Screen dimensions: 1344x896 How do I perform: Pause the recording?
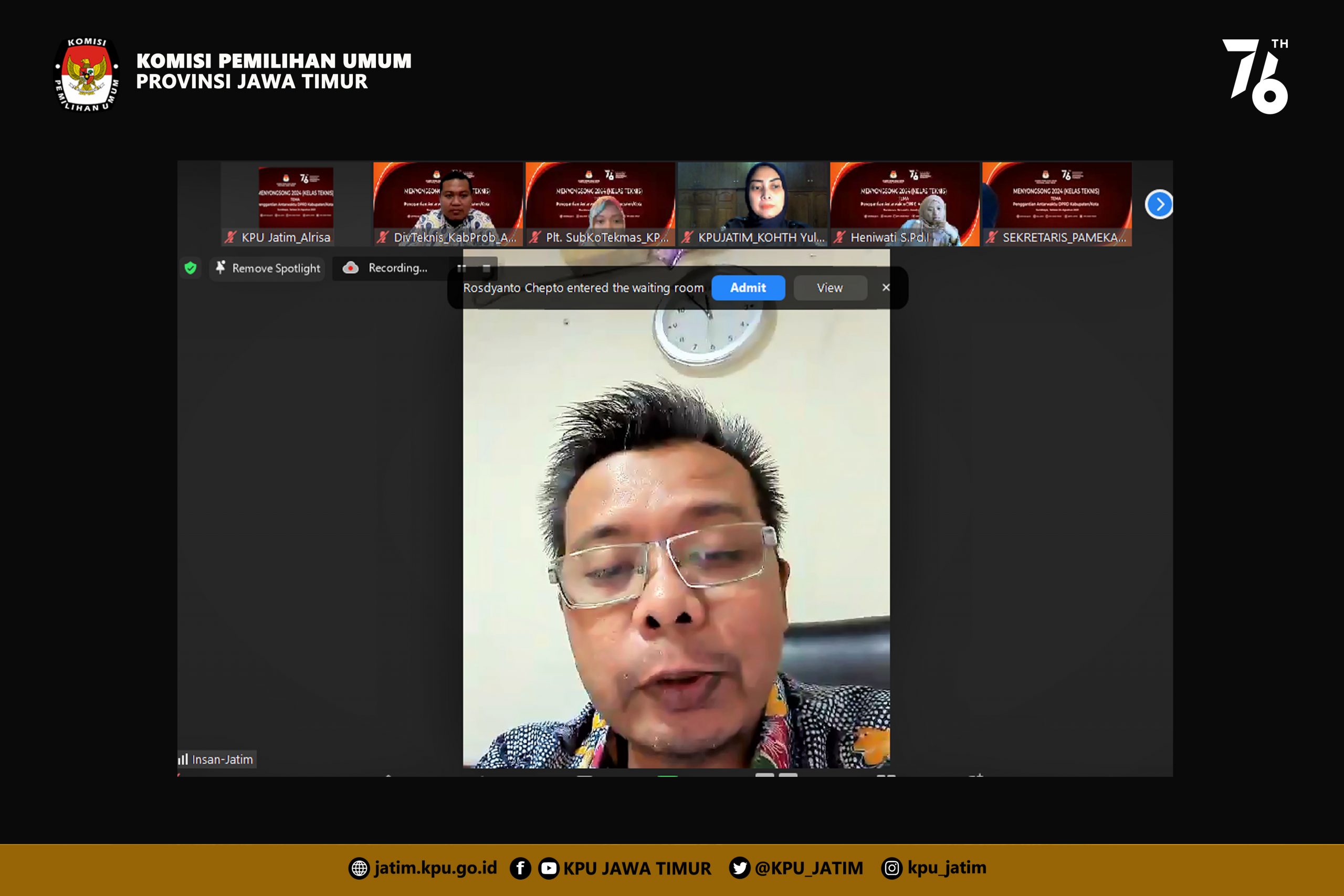click(461, 268)
